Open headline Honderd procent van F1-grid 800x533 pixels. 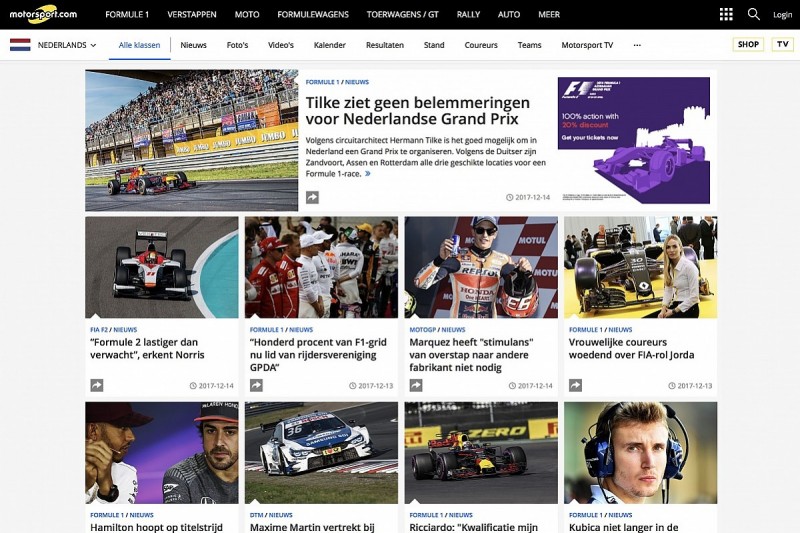[318, 354]
